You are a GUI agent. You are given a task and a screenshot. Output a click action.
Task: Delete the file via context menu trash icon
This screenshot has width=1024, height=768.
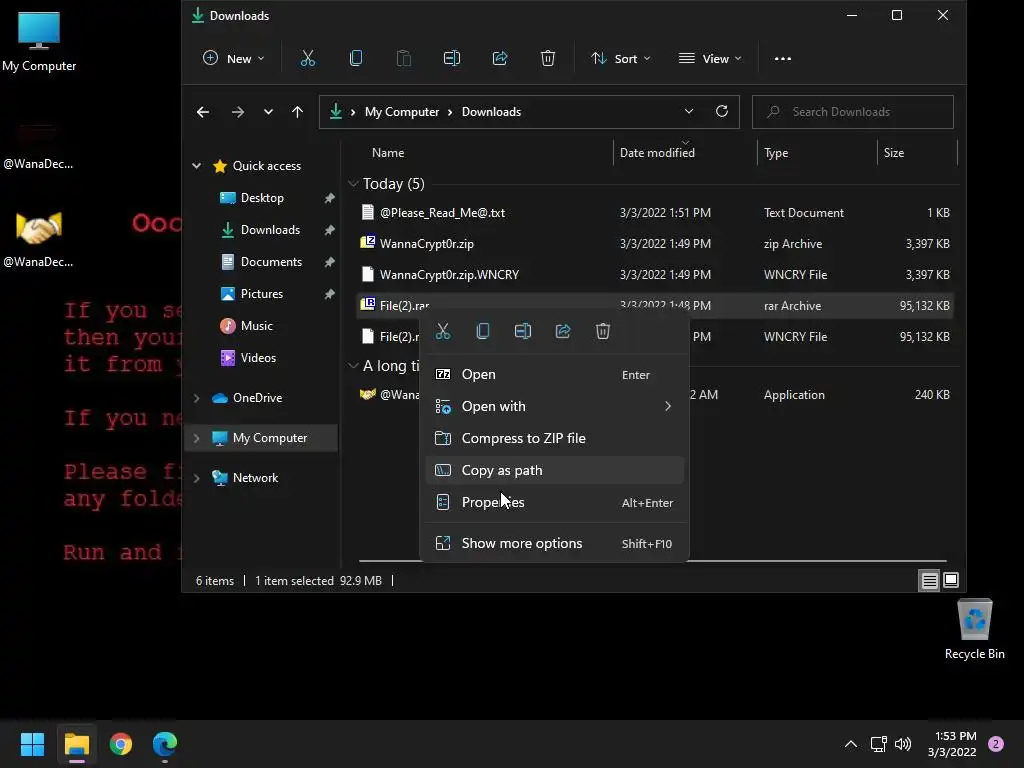click(603, 331)
